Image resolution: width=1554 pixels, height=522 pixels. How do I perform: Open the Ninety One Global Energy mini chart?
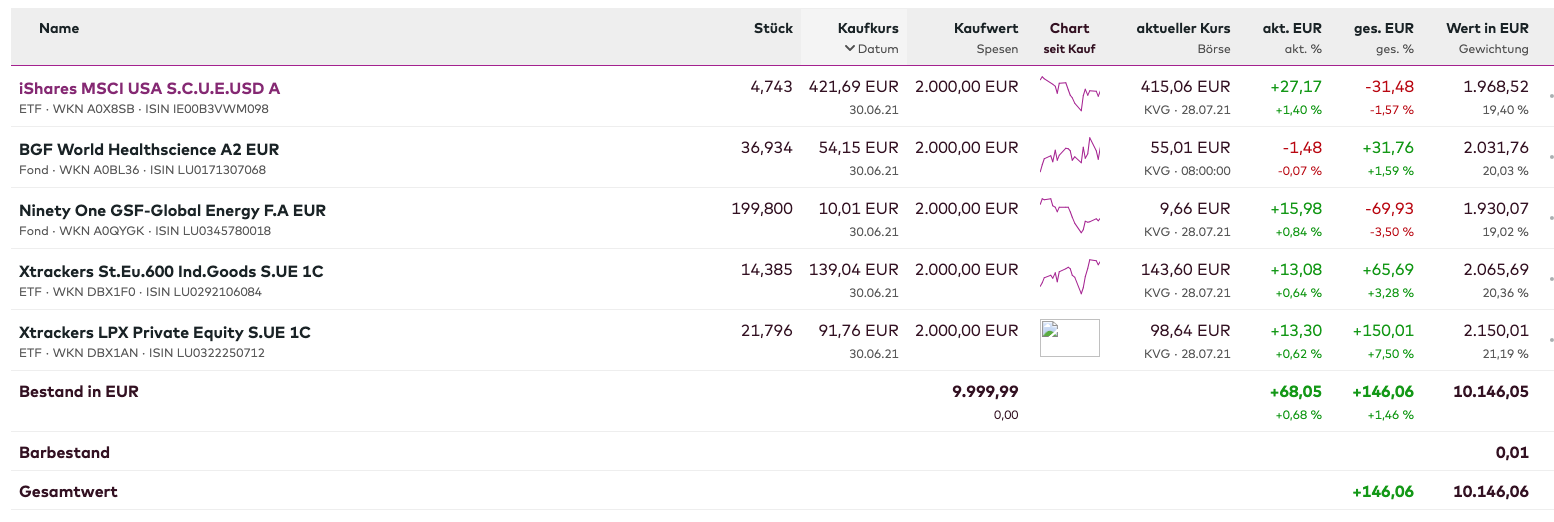[x=1069, y=215]
